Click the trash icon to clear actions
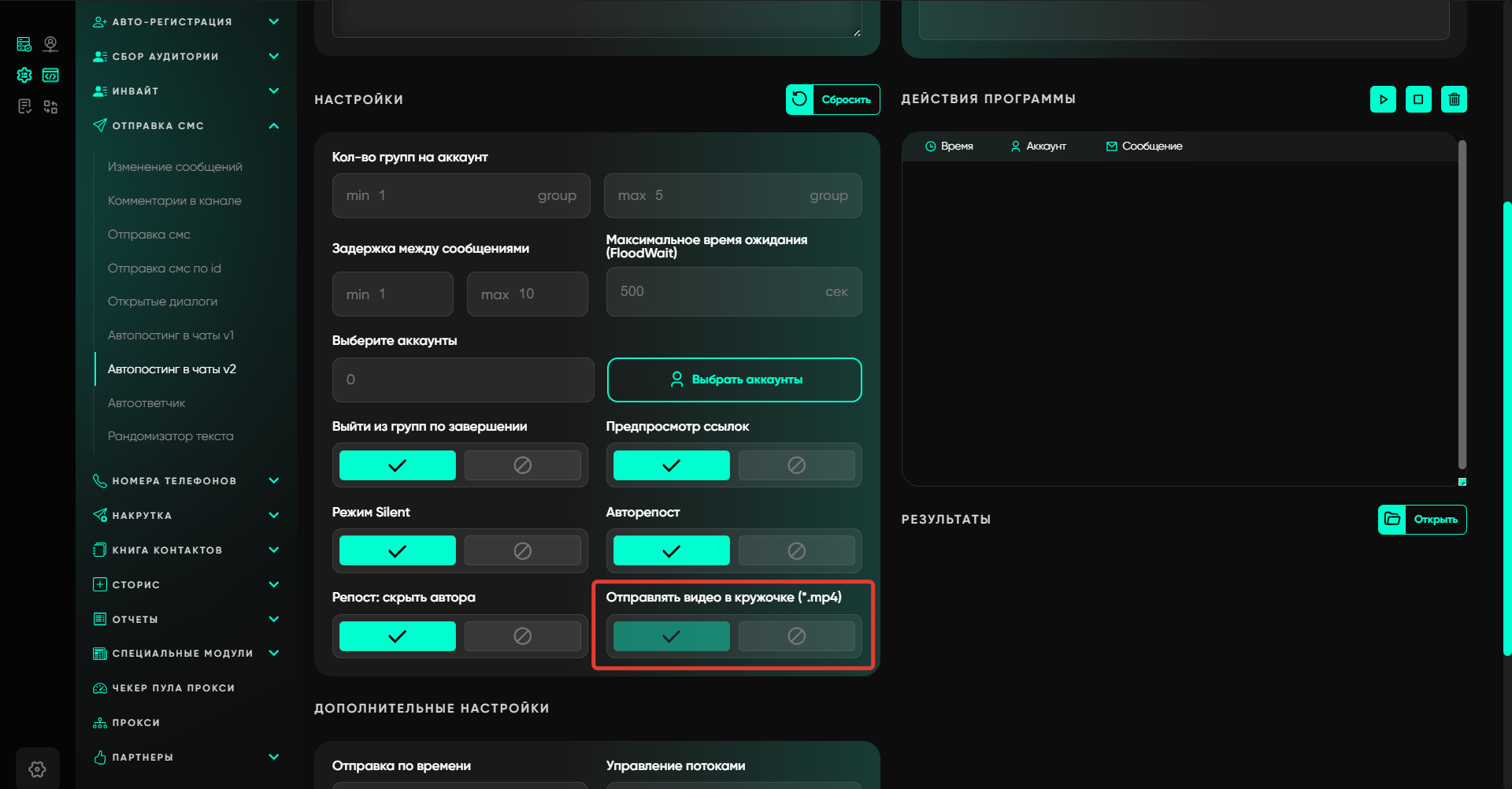 [1454, 99]
